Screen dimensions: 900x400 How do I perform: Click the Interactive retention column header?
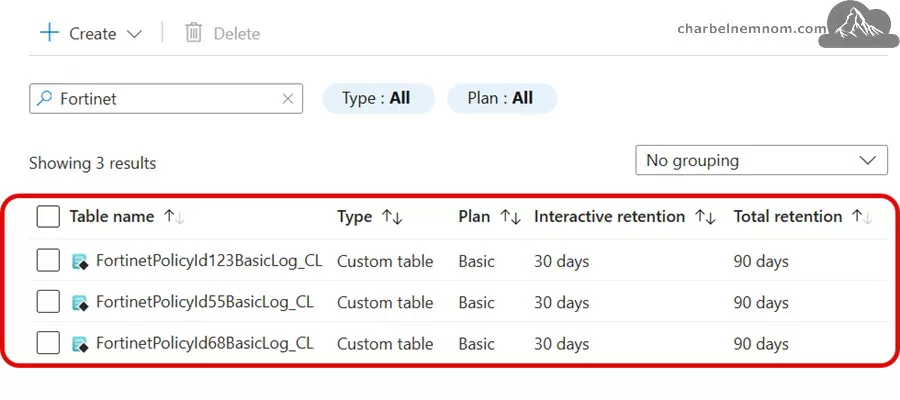point(610,216)
